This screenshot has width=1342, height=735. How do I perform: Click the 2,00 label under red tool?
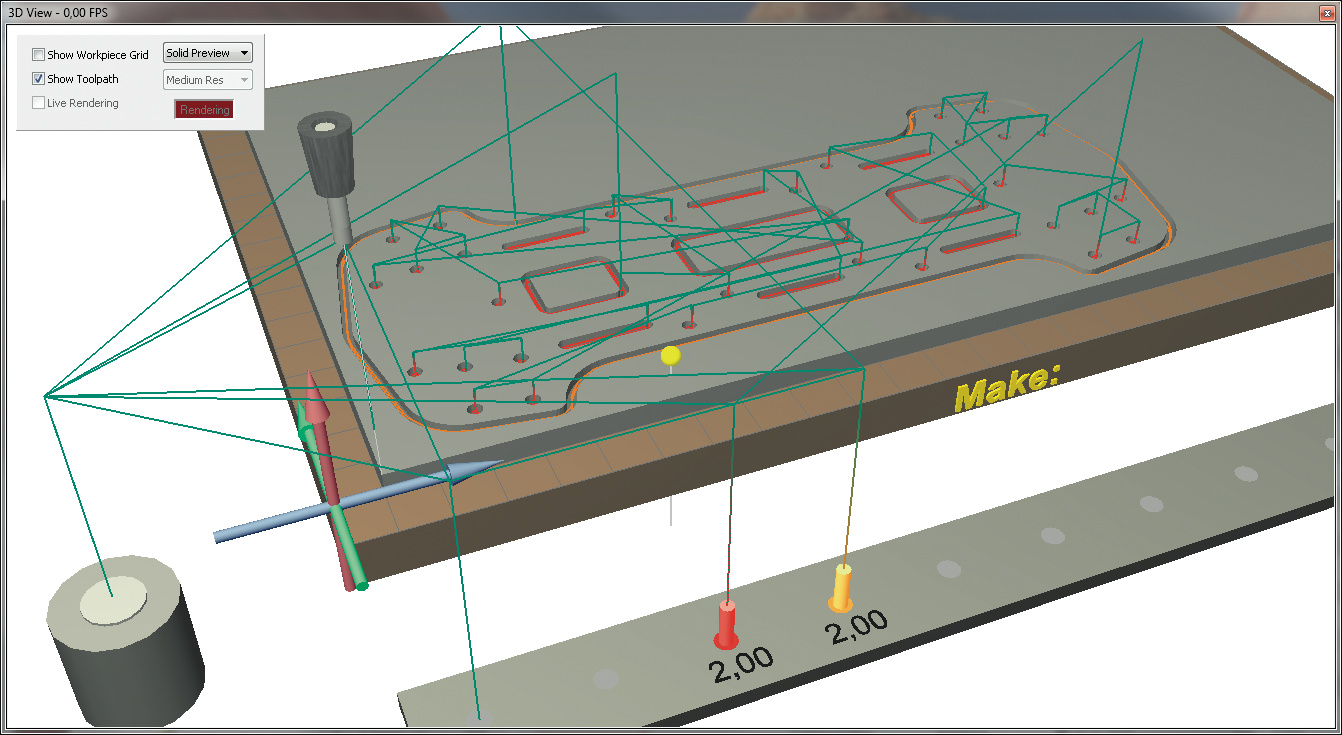(x=742, y=663)
